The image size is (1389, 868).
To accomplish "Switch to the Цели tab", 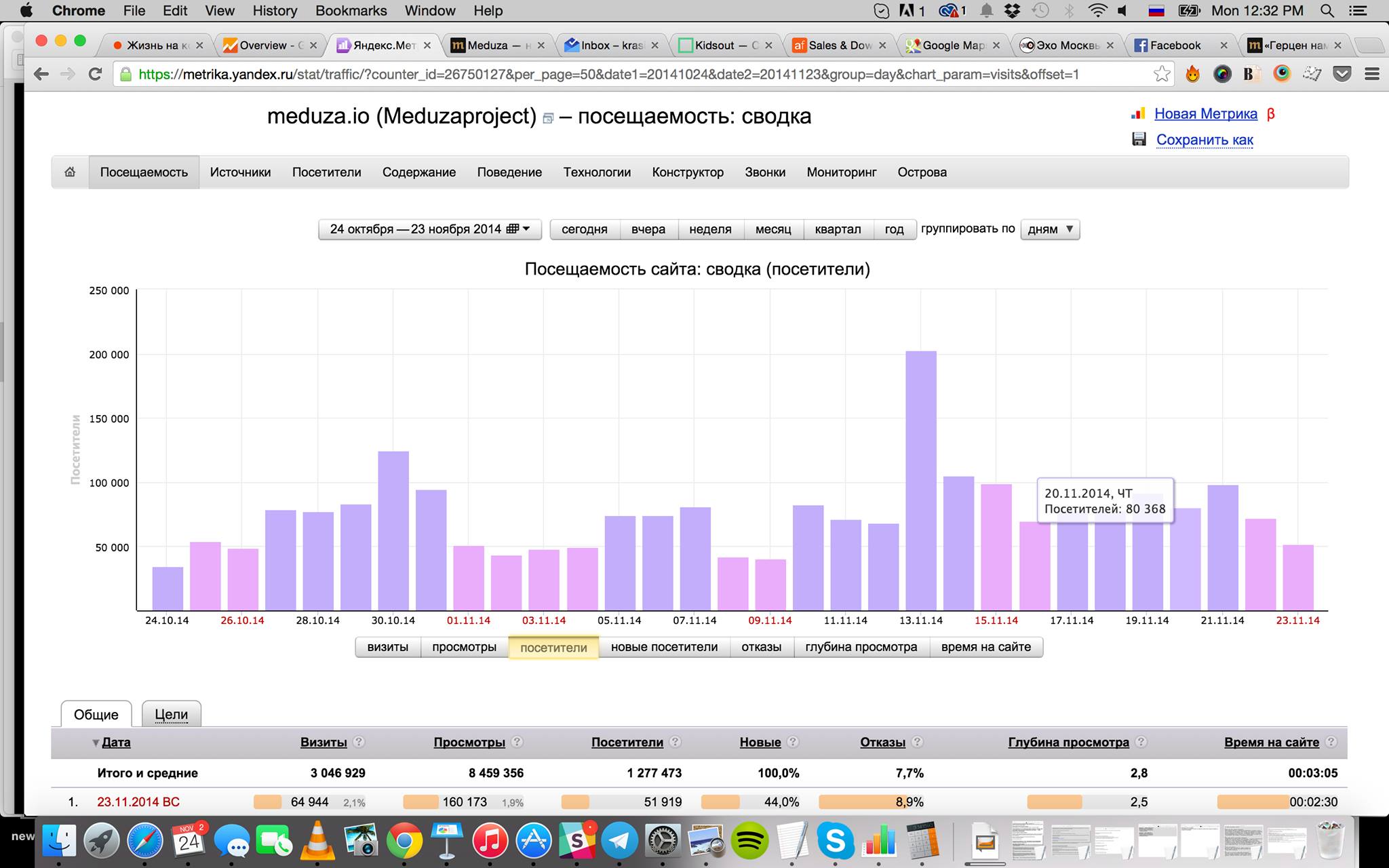I will click(x=171, y=714).
